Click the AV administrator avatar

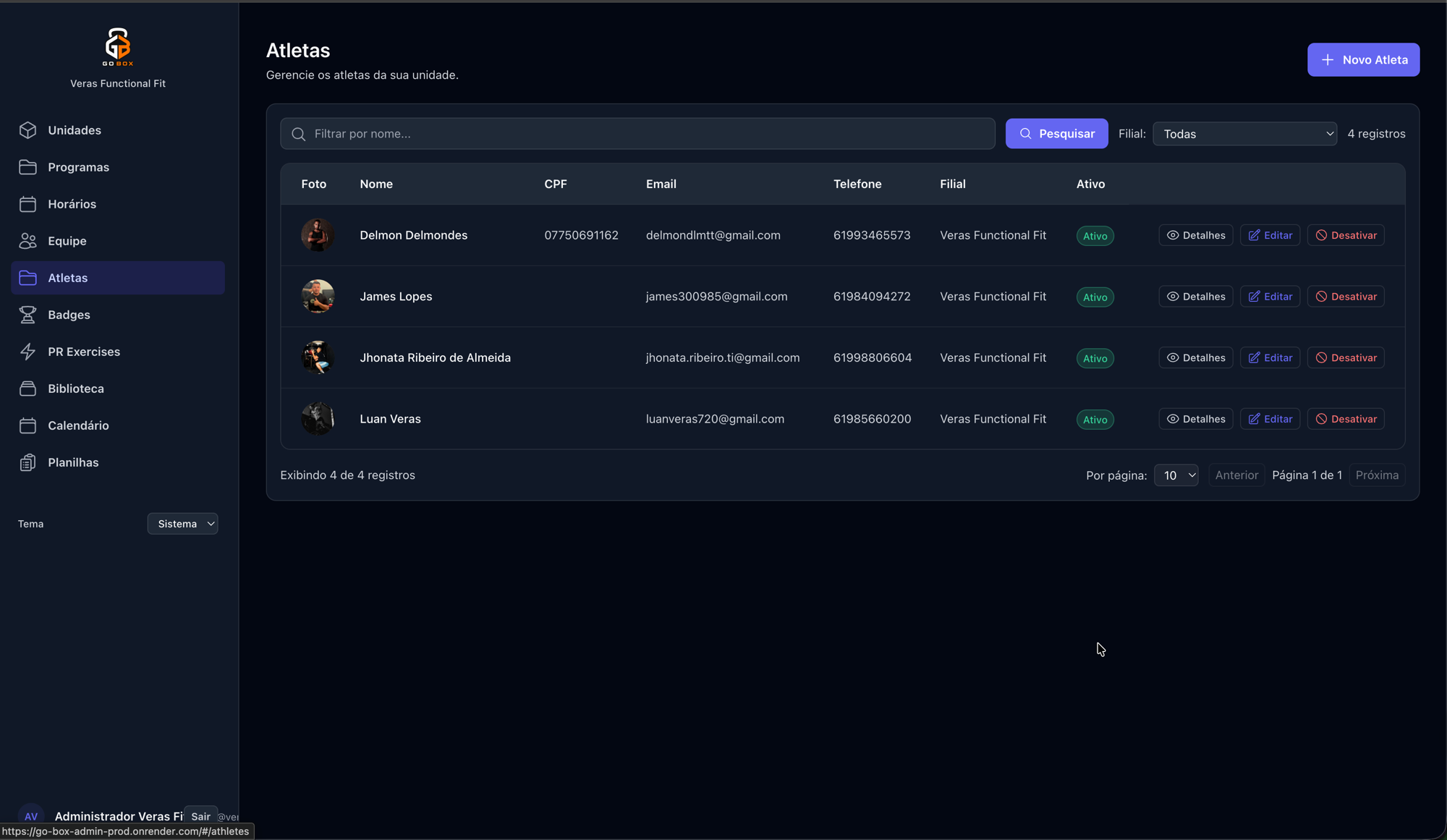31,816
